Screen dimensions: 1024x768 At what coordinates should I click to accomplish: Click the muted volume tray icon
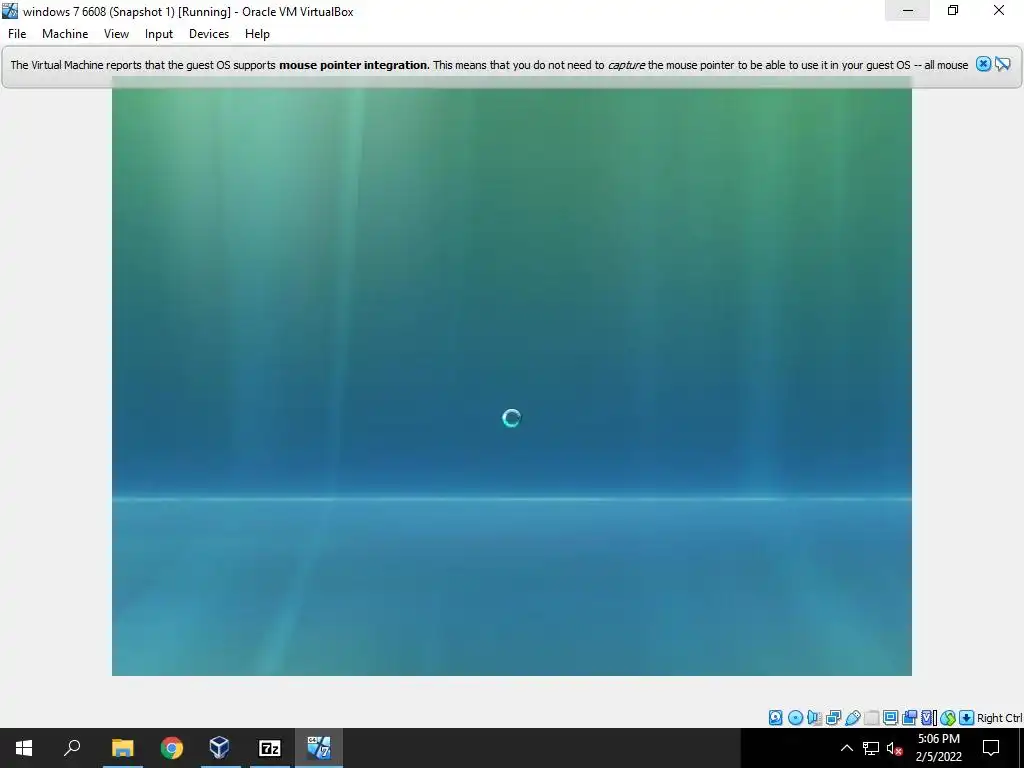895,748
